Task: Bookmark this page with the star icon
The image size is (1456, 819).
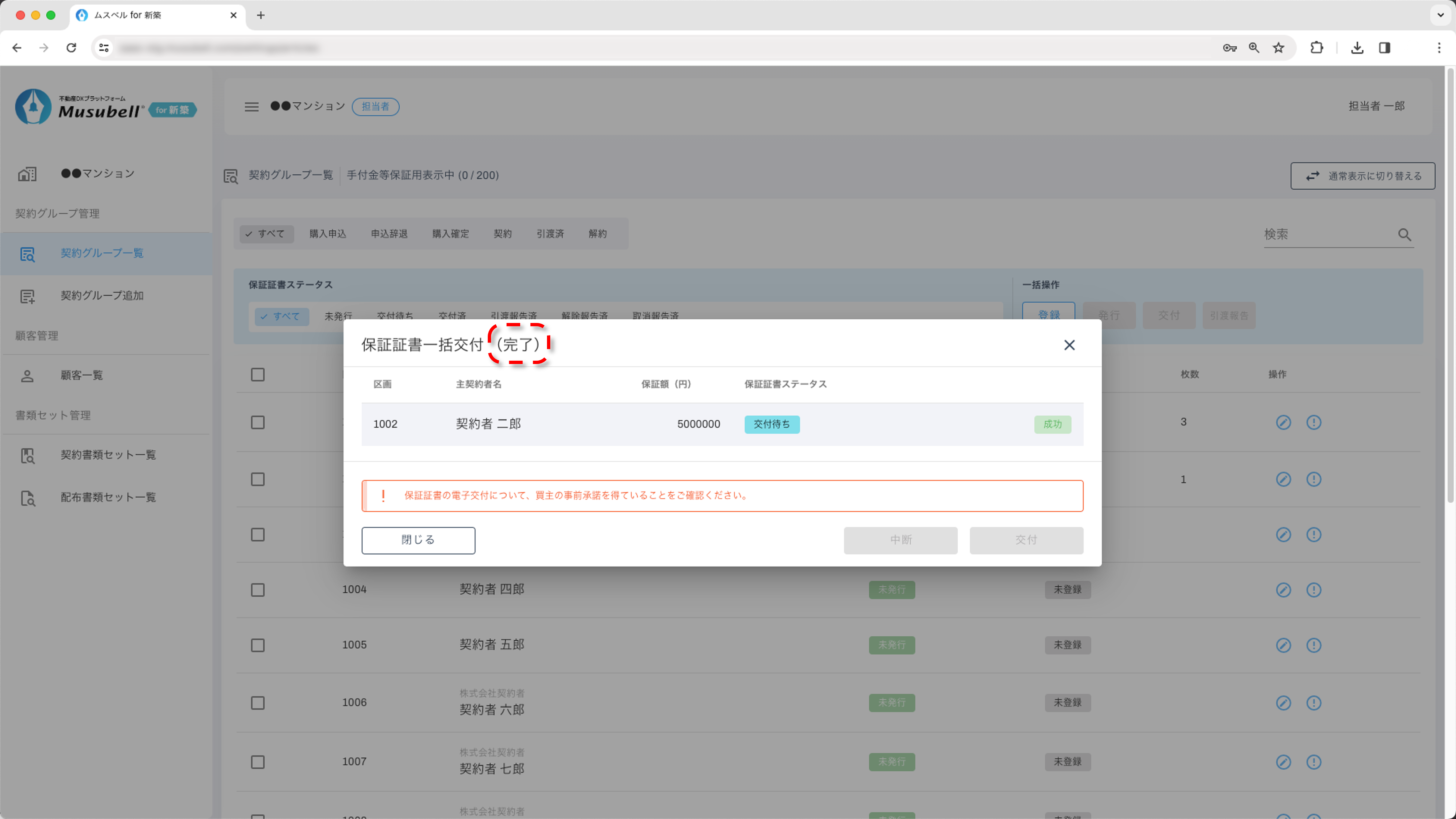Action: (1279, 48)
